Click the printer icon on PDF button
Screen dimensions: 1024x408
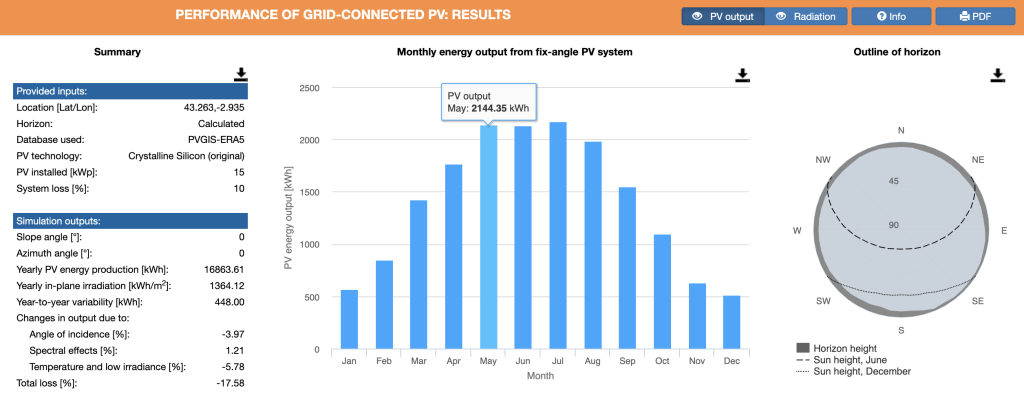(965, 16)
